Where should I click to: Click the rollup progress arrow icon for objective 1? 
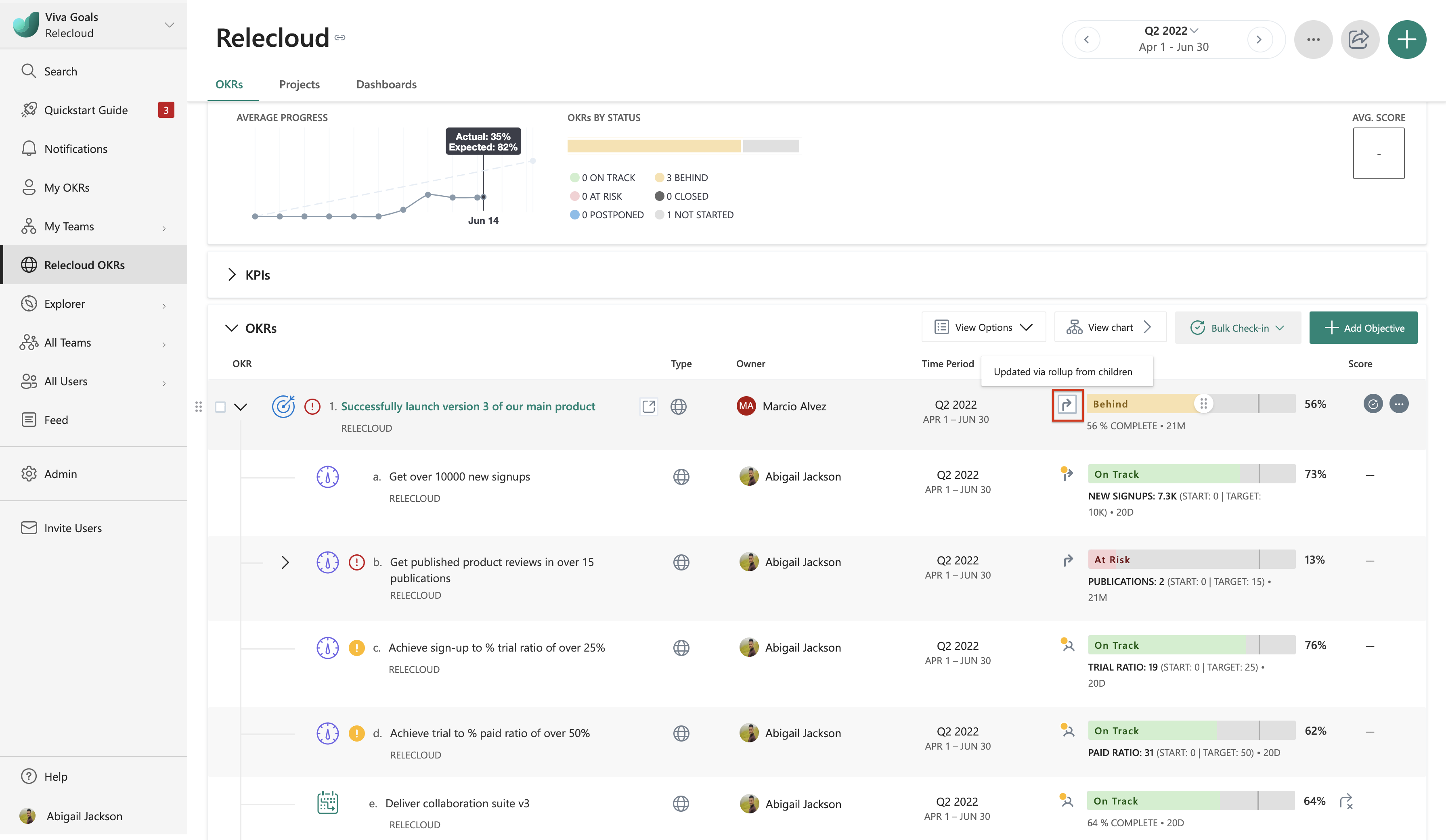(x=1067, y=405)
